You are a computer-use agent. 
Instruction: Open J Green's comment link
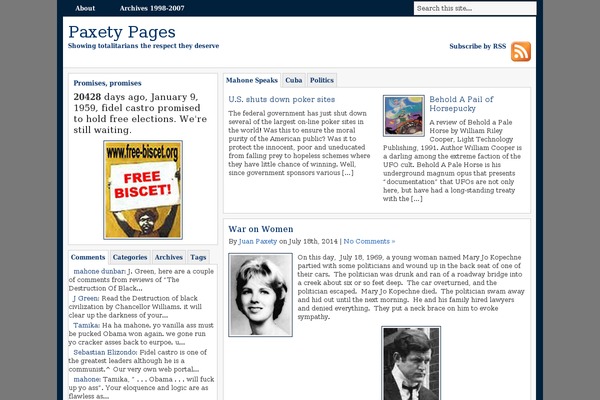(86, 299)
